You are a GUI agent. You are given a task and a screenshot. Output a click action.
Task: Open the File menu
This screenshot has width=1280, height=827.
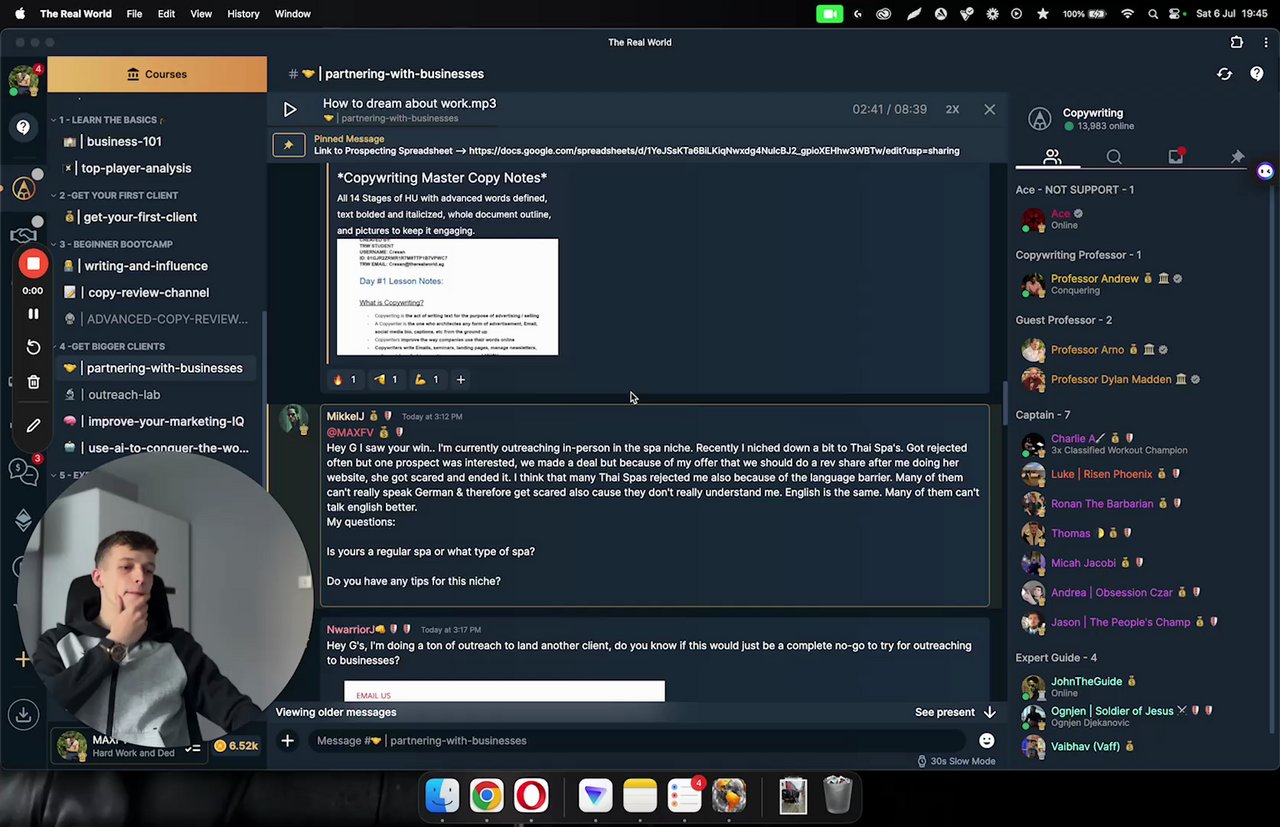134,14
